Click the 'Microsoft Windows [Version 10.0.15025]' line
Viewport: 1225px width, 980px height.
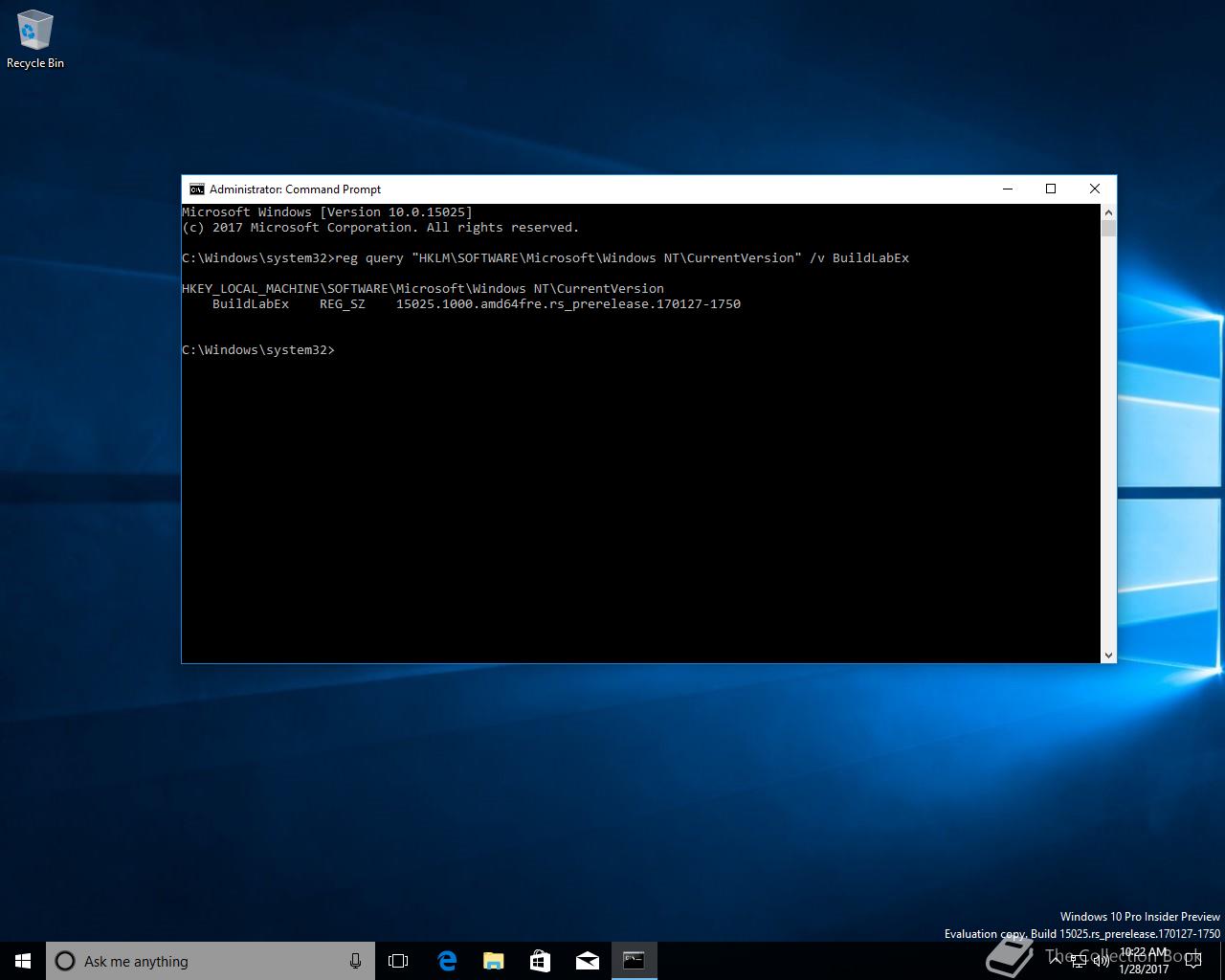tap(327, 212)
